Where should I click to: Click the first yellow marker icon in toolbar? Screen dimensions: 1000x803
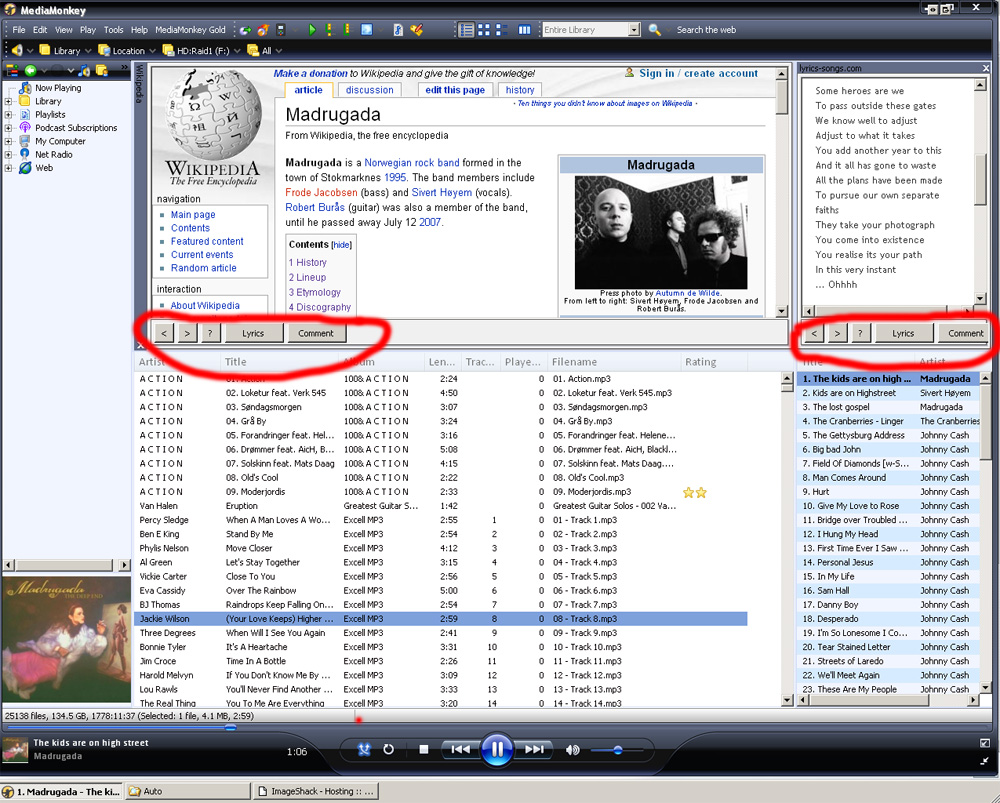tap(329, 29)
